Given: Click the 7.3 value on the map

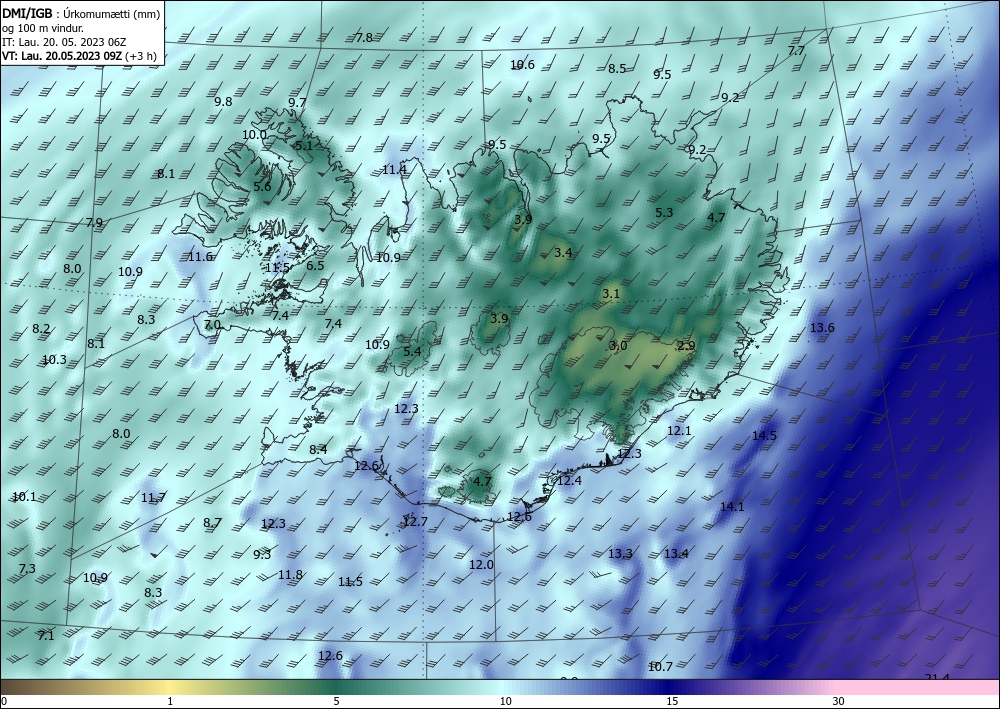Looking at the screenshot, I should tap(27, 568).
